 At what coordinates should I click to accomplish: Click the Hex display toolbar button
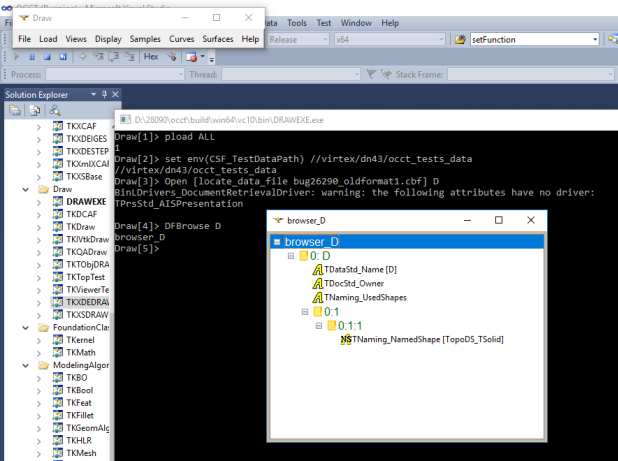click(x=151, y=57)
